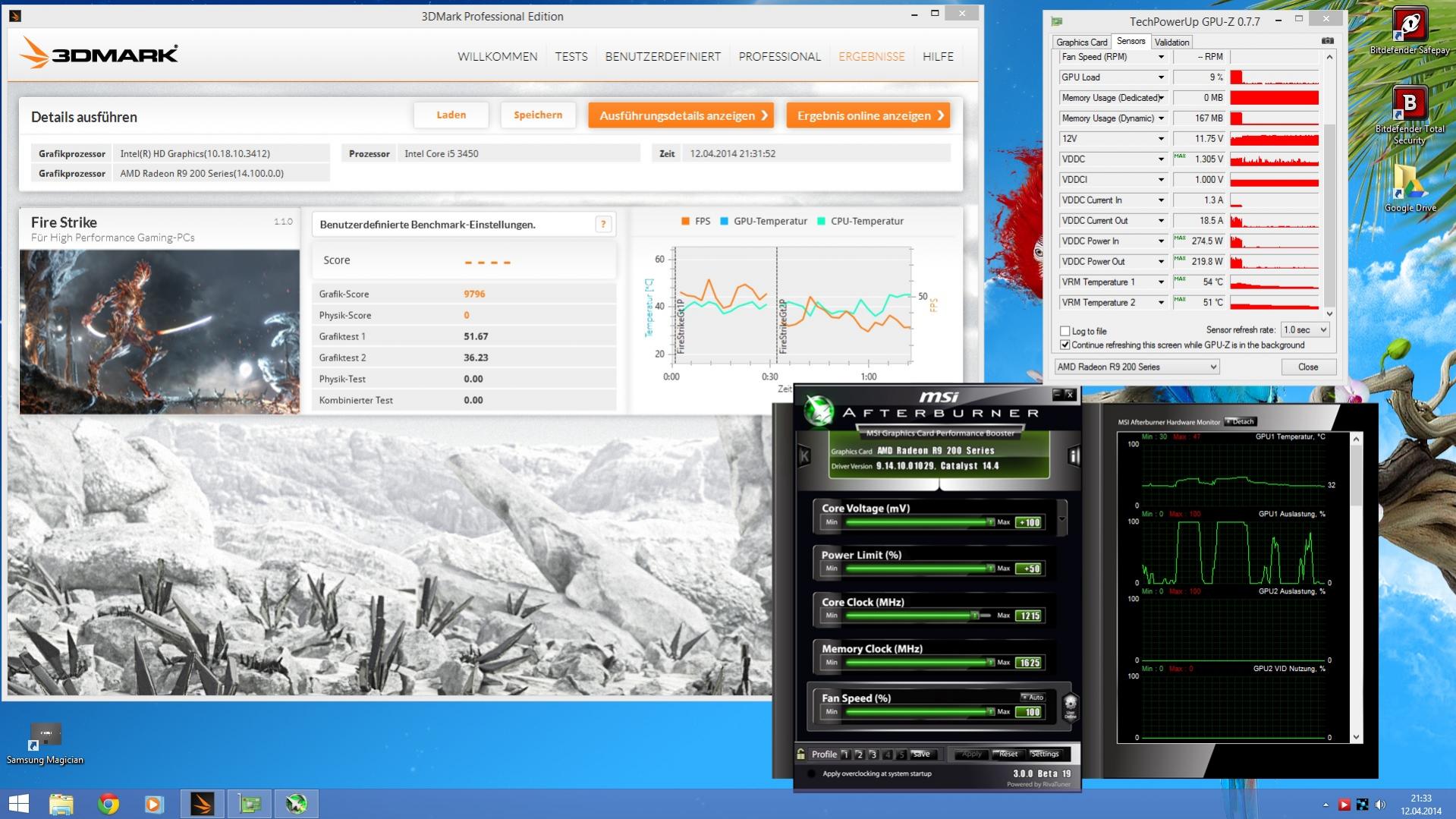The width and height of the screenshot is (1456, 819).
Task: Switch to the Graphics Card tab
Action: pyautogui.click(x=1081, y=43)
